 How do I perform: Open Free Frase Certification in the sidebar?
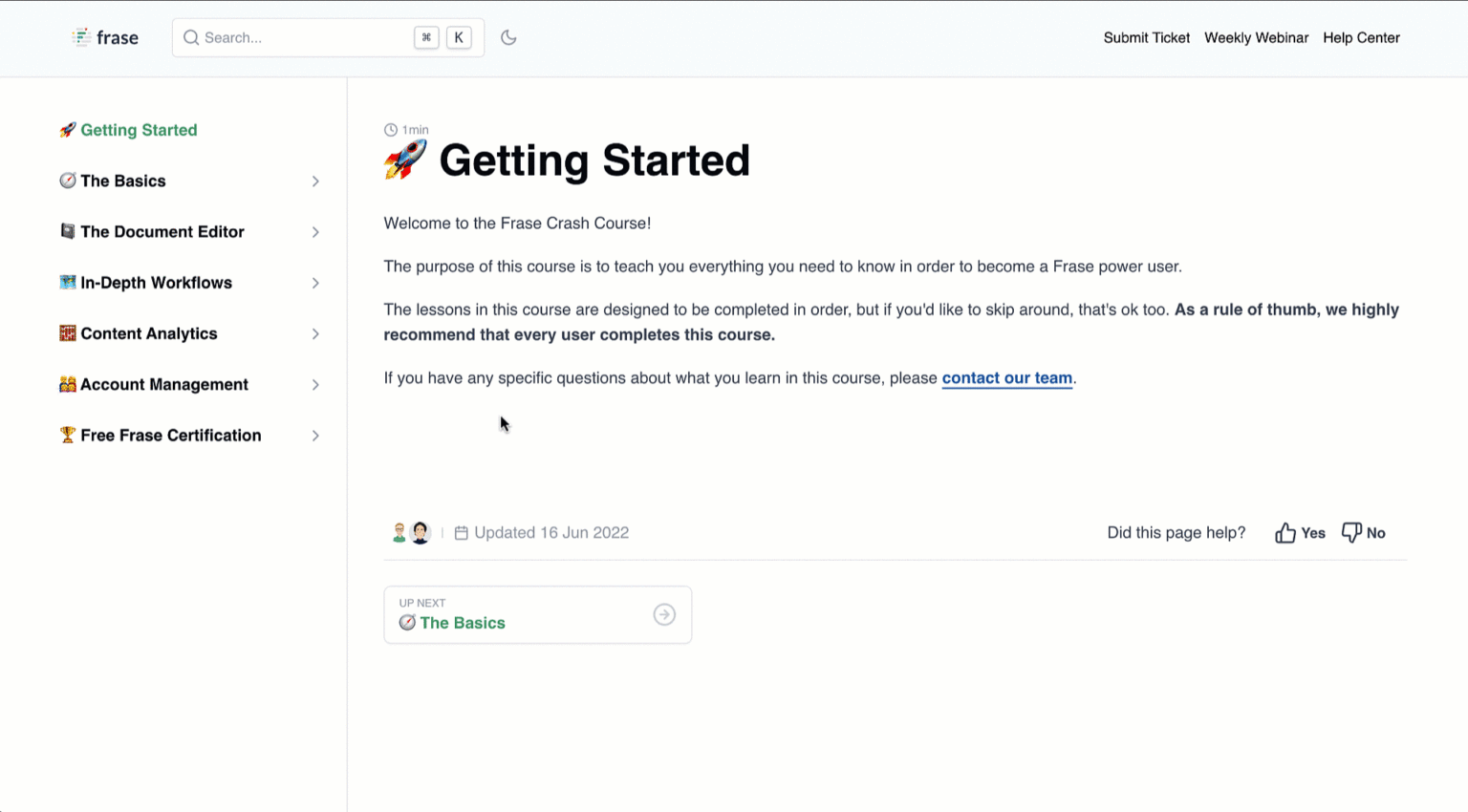point(170,436)
